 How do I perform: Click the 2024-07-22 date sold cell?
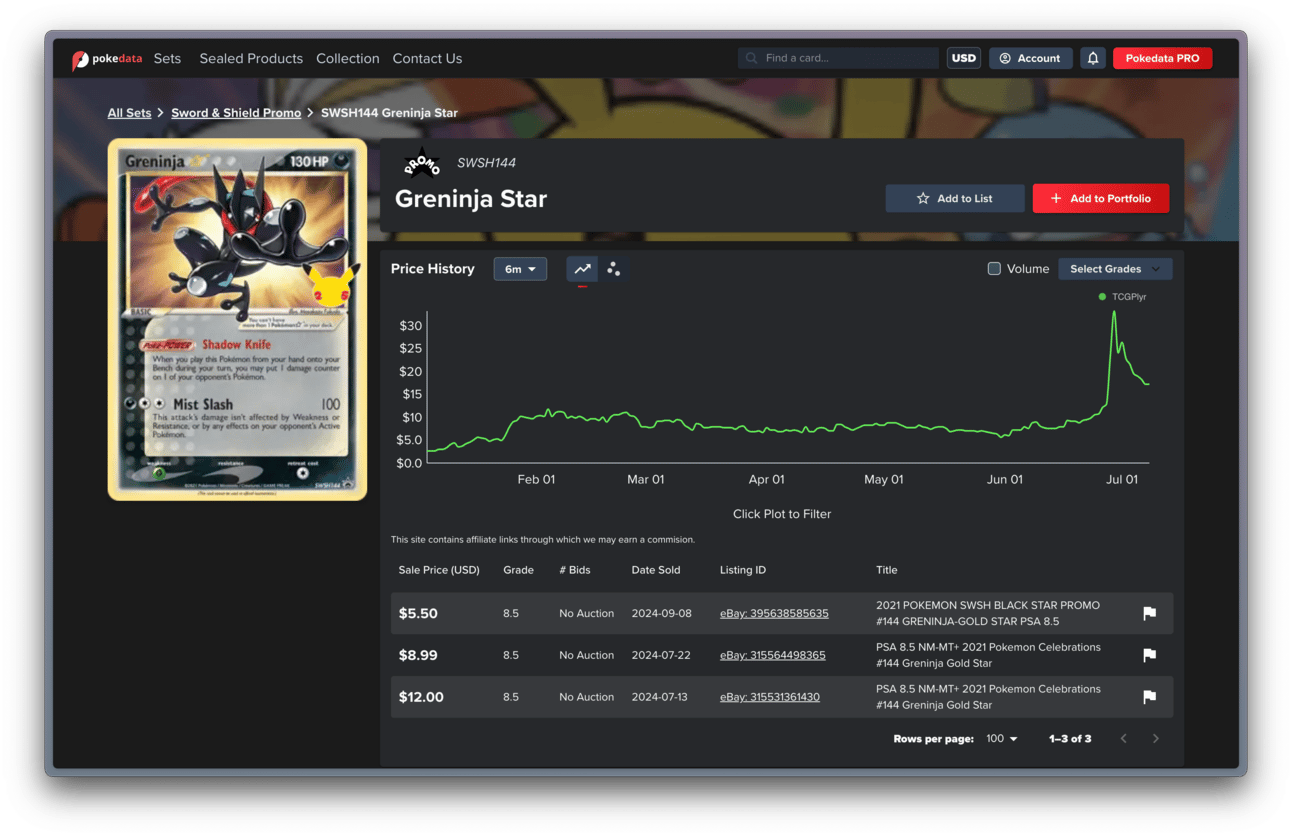(x=662, y=655)
